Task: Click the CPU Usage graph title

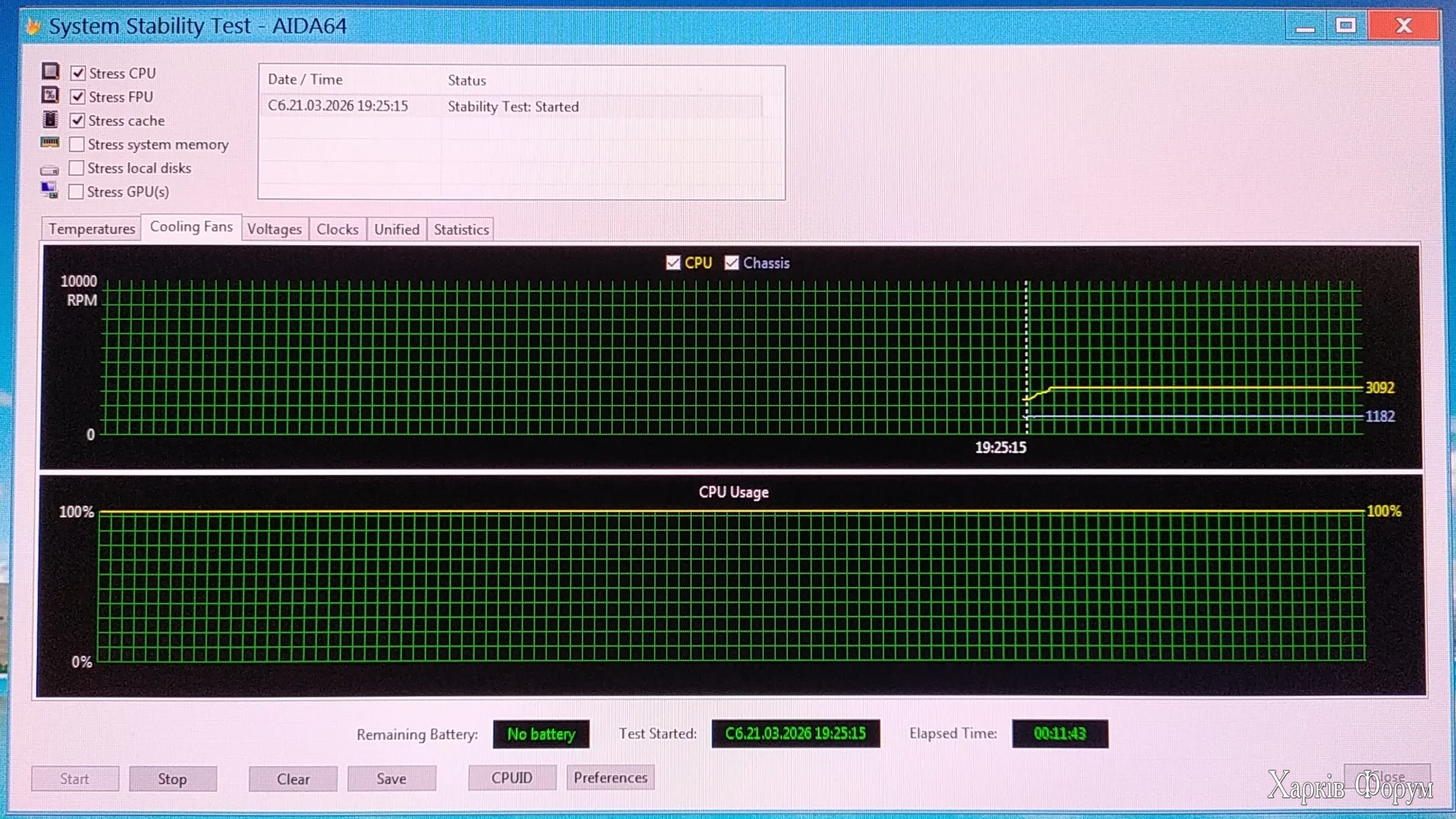Action: (x=733, y=492)
